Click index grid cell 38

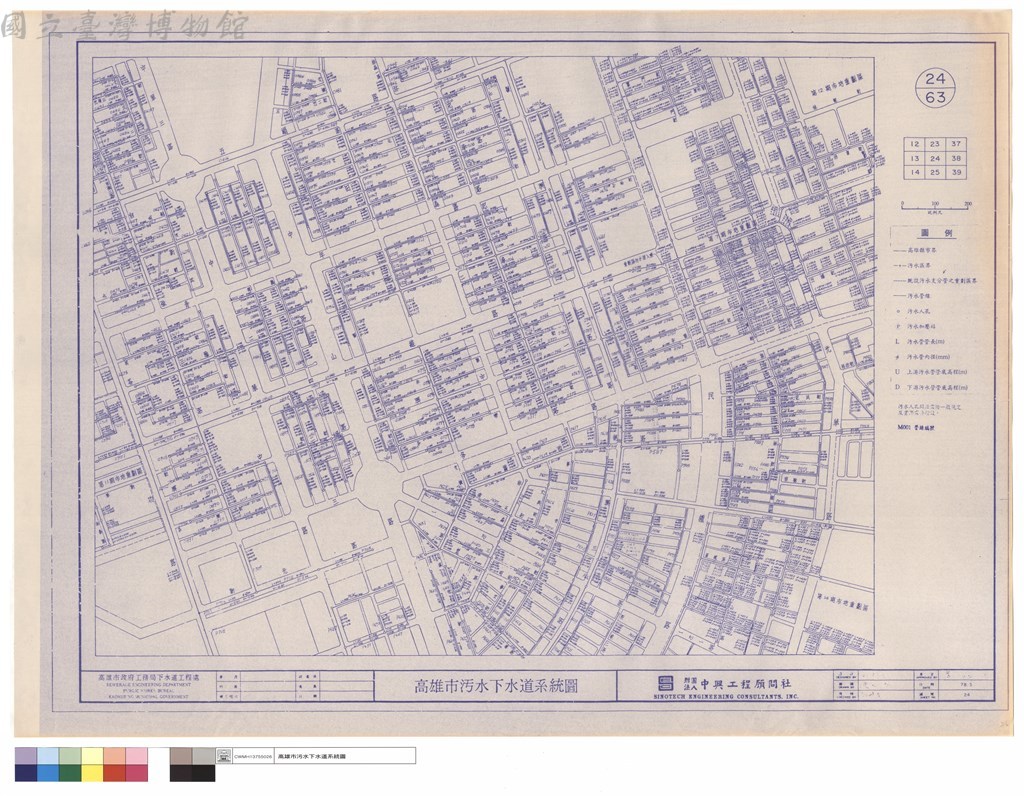point(956,158)
